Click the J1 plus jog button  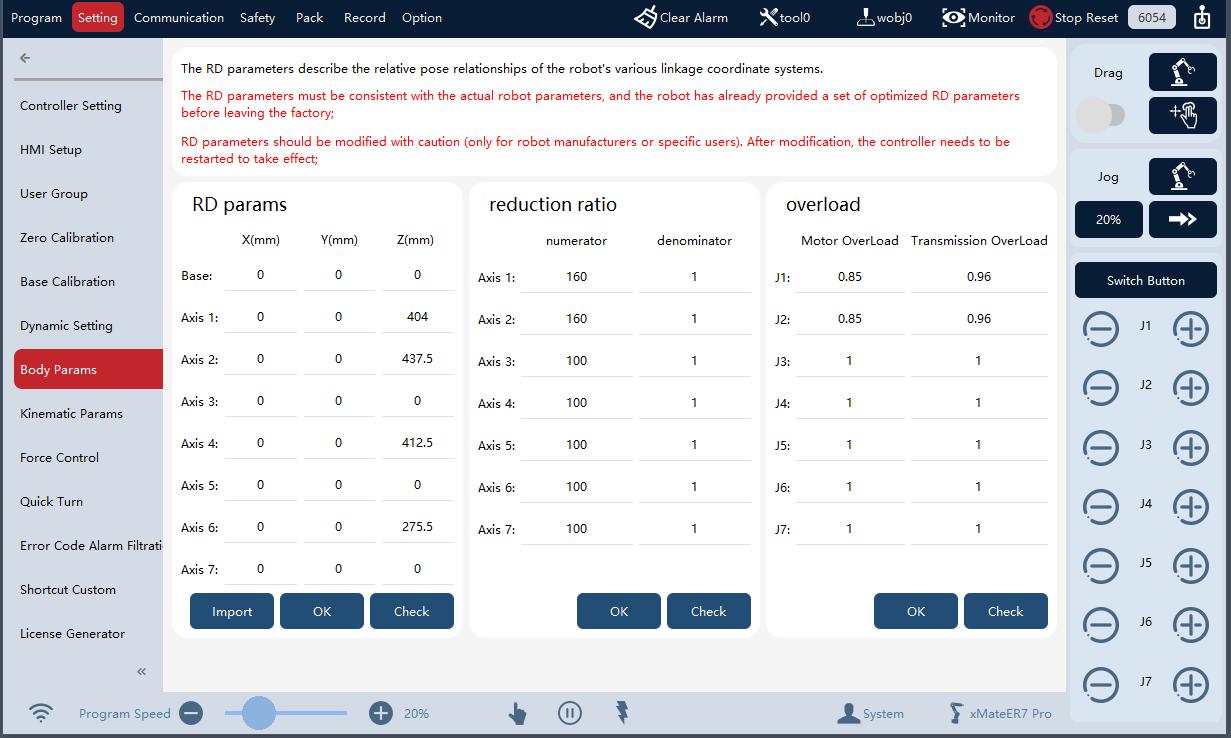click(x=1190, y=329)
